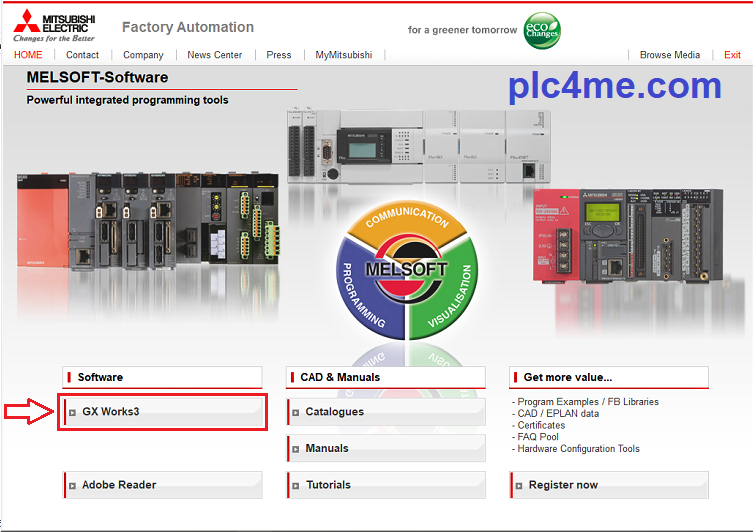This screenshot has width=753, height=532.
Task: Click the MELSOFT center emblem
Action: (x=406, y=269)
